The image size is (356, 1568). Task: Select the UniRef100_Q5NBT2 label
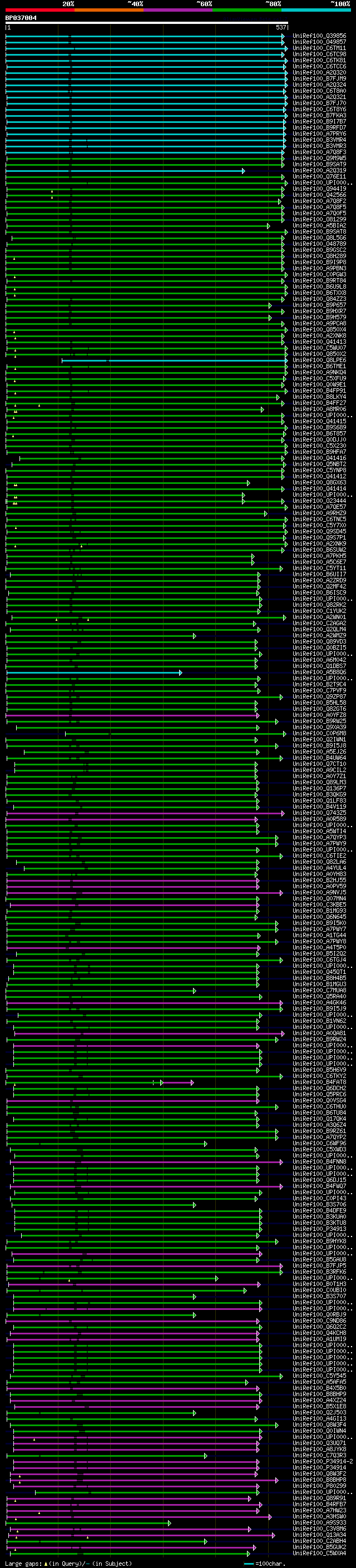(319, 464)
